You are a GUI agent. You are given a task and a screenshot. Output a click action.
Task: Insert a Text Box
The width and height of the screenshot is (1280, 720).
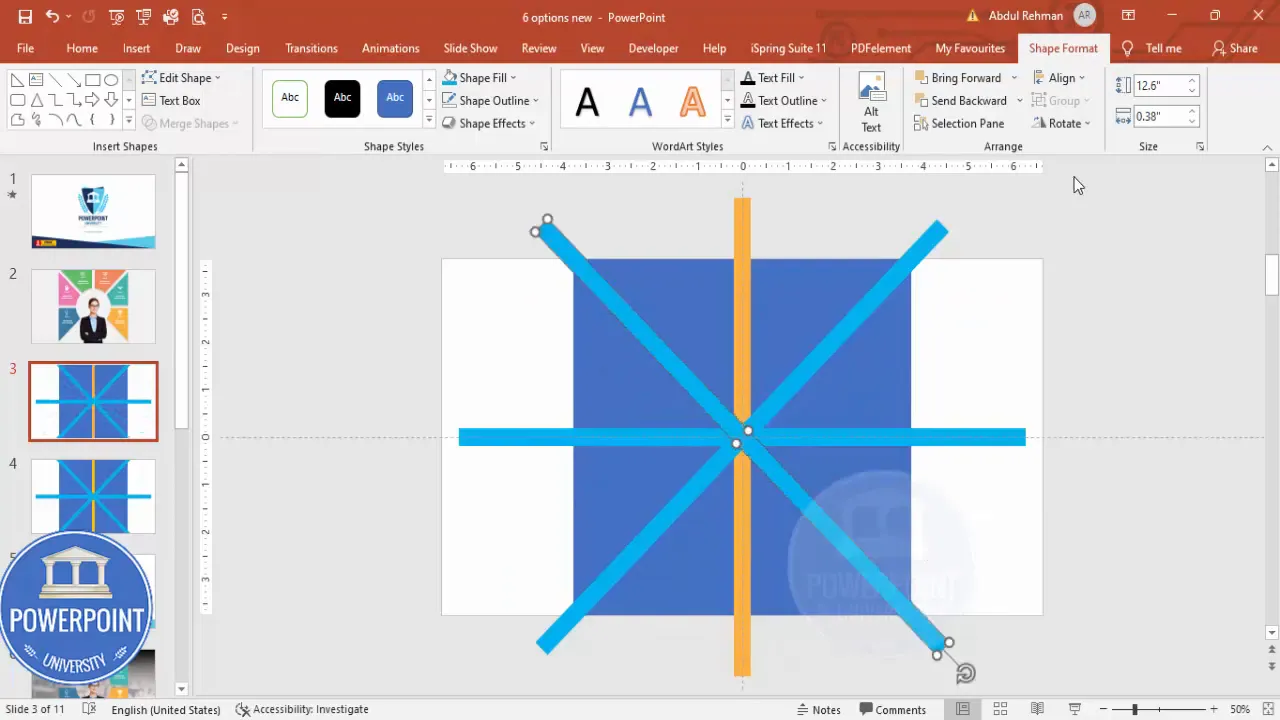(x=171, y=100)
